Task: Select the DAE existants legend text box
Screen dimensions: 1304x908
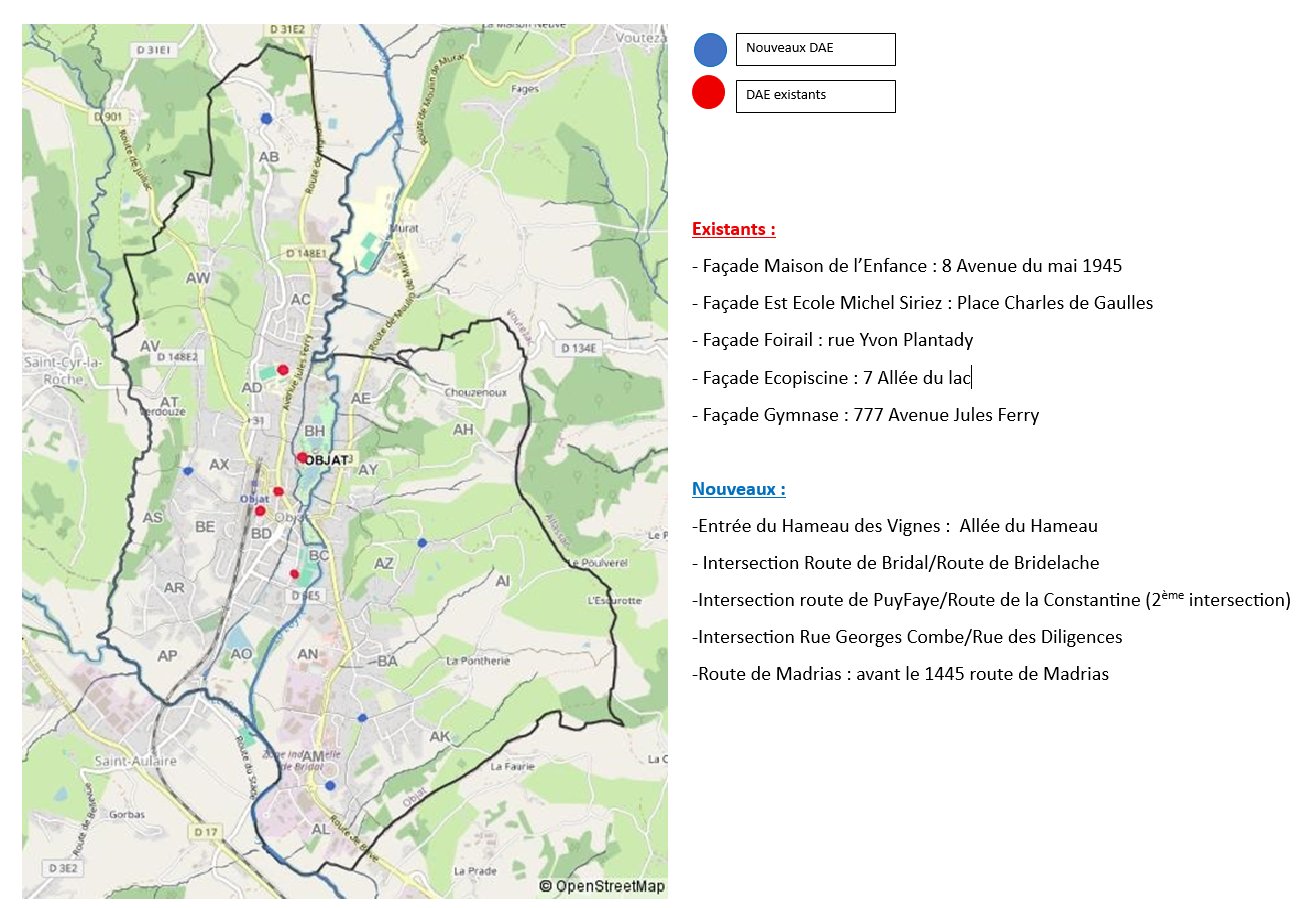Action: coord(815,96)
